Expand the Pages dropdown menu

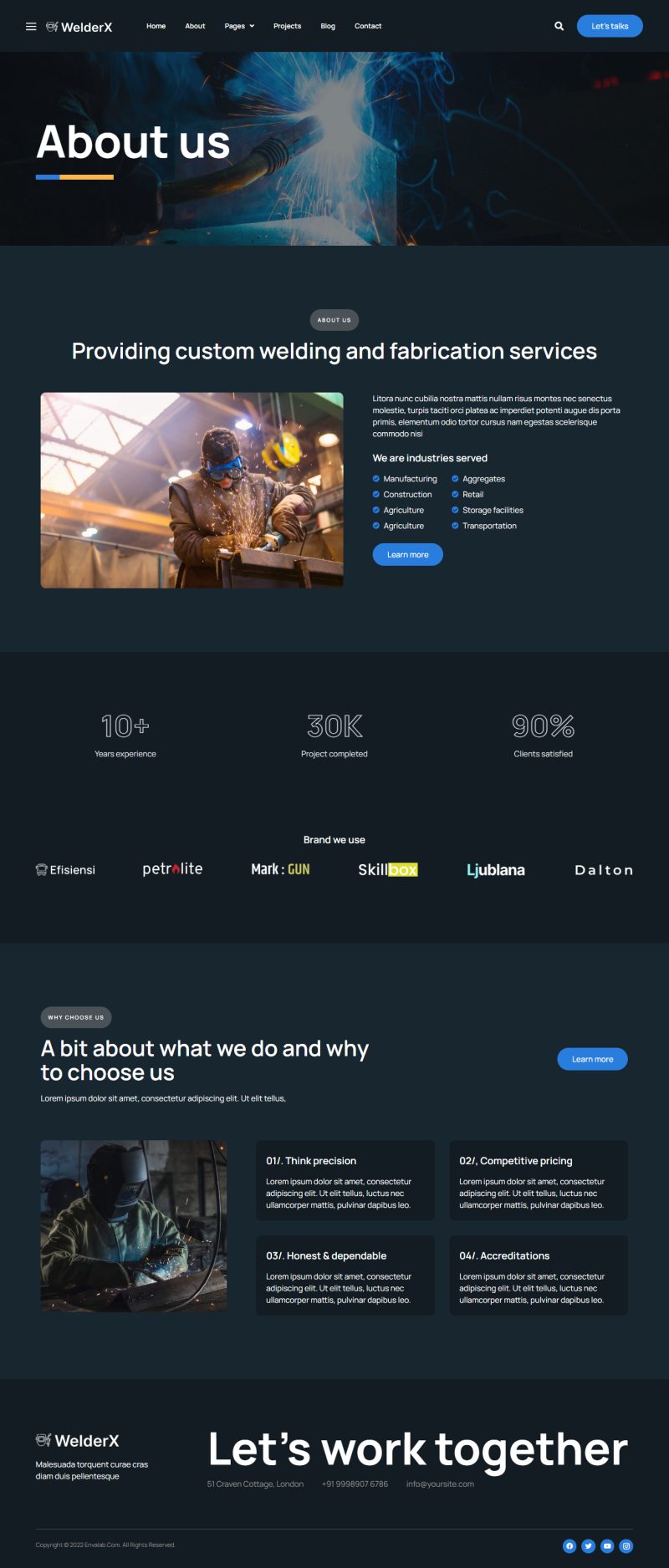click(239, 26)
